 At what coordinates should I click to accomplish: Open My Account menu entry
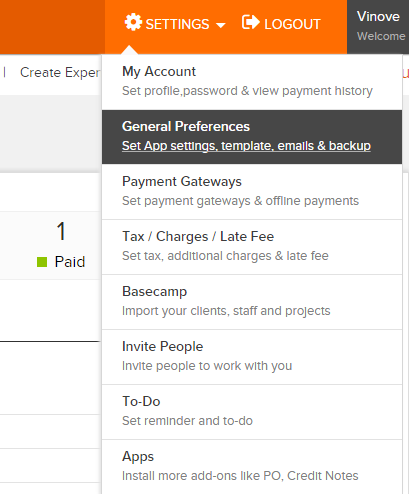[252, 82]
